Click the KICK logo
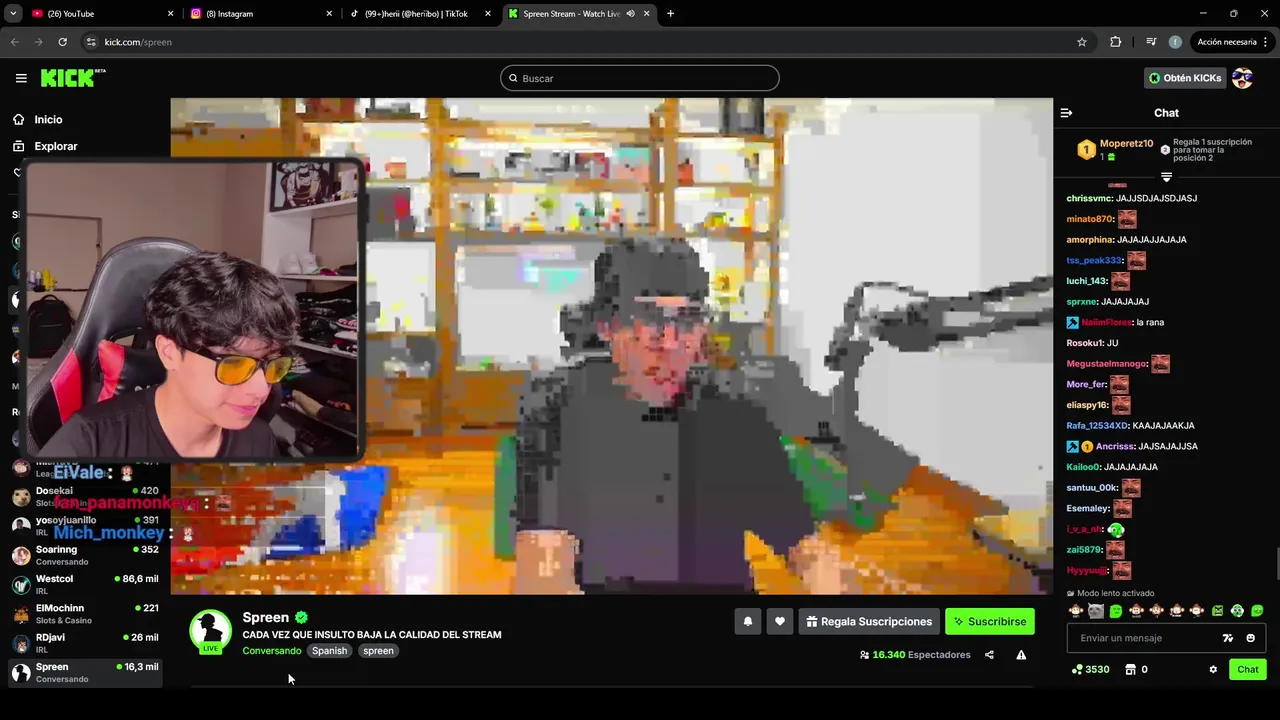 (72, 78)
